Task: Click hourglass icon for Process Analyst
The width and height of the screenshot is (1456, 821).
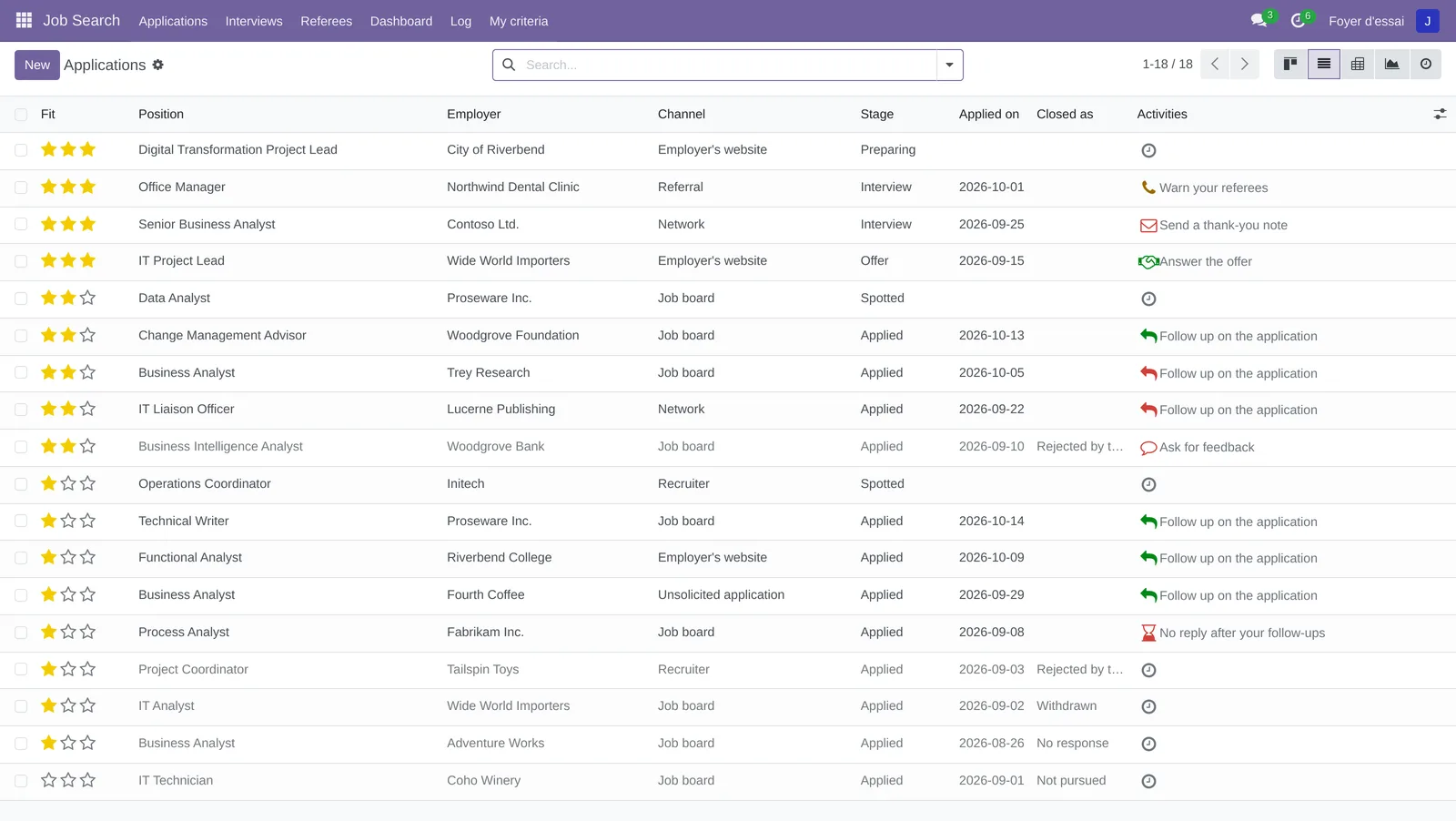Action: click(x=1148, y=633)
